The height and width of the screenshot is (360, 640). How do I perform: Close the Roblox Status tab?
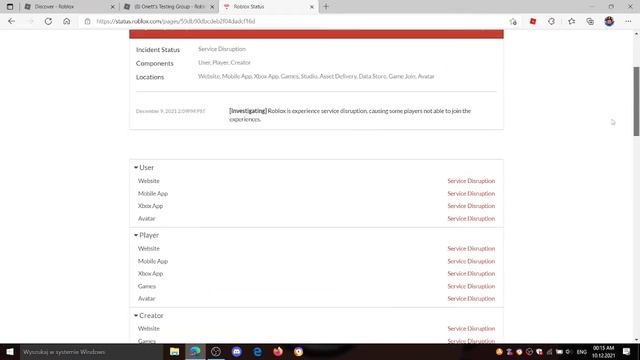[312, 7]
